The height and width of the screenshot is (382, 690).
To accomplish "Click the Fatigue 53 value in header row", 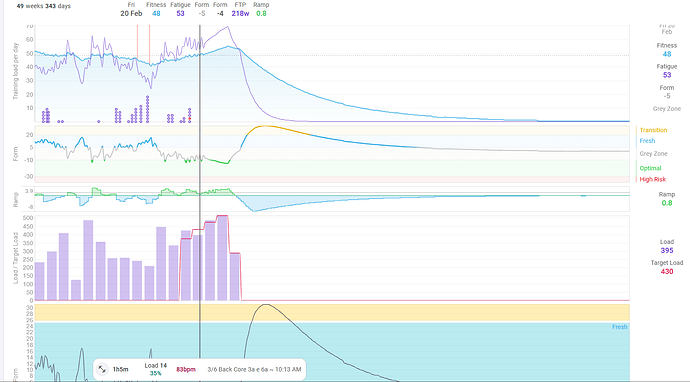I will [x=180, y=13].
